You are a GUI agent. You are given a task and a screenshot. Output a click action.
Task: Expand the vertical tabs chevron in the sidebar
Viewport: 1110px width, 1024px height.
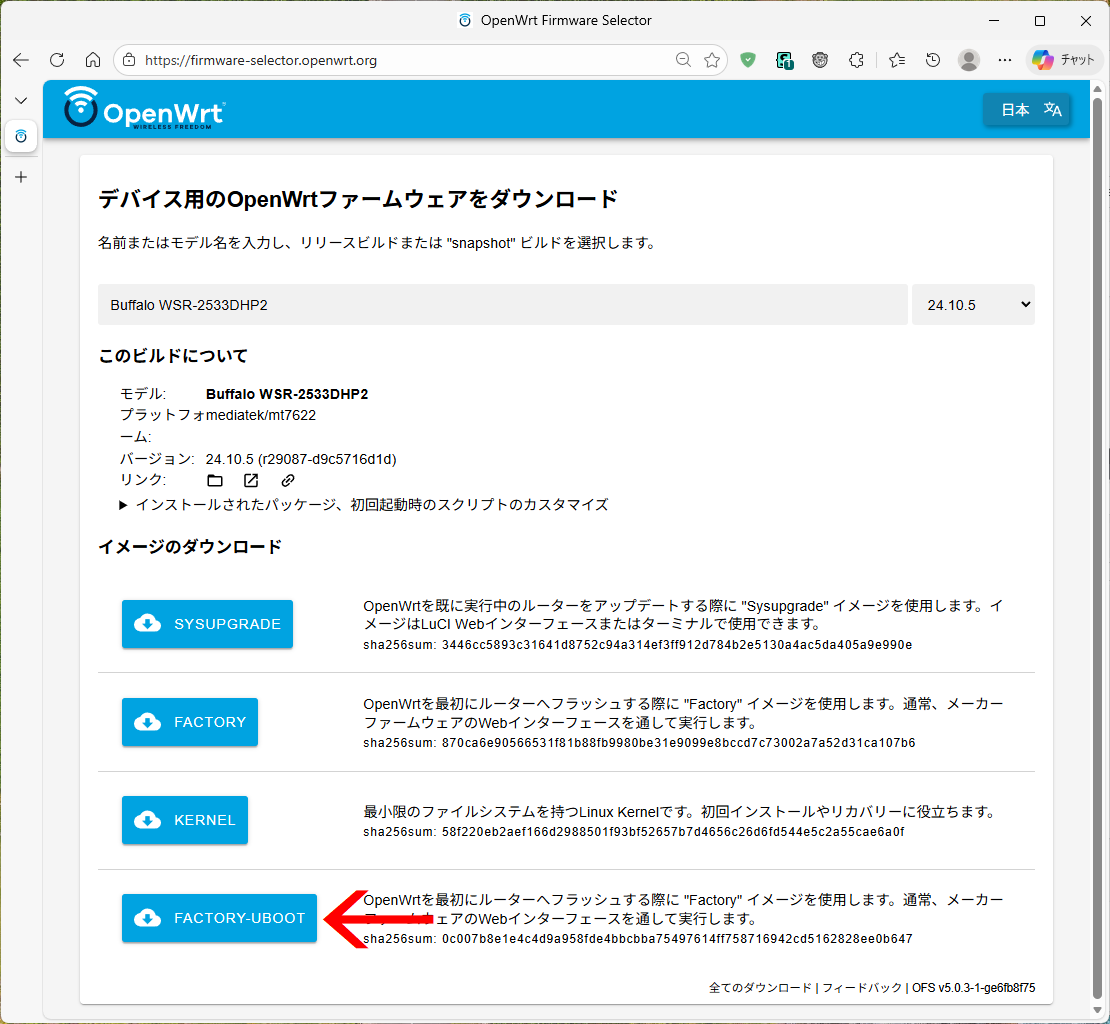21,100
